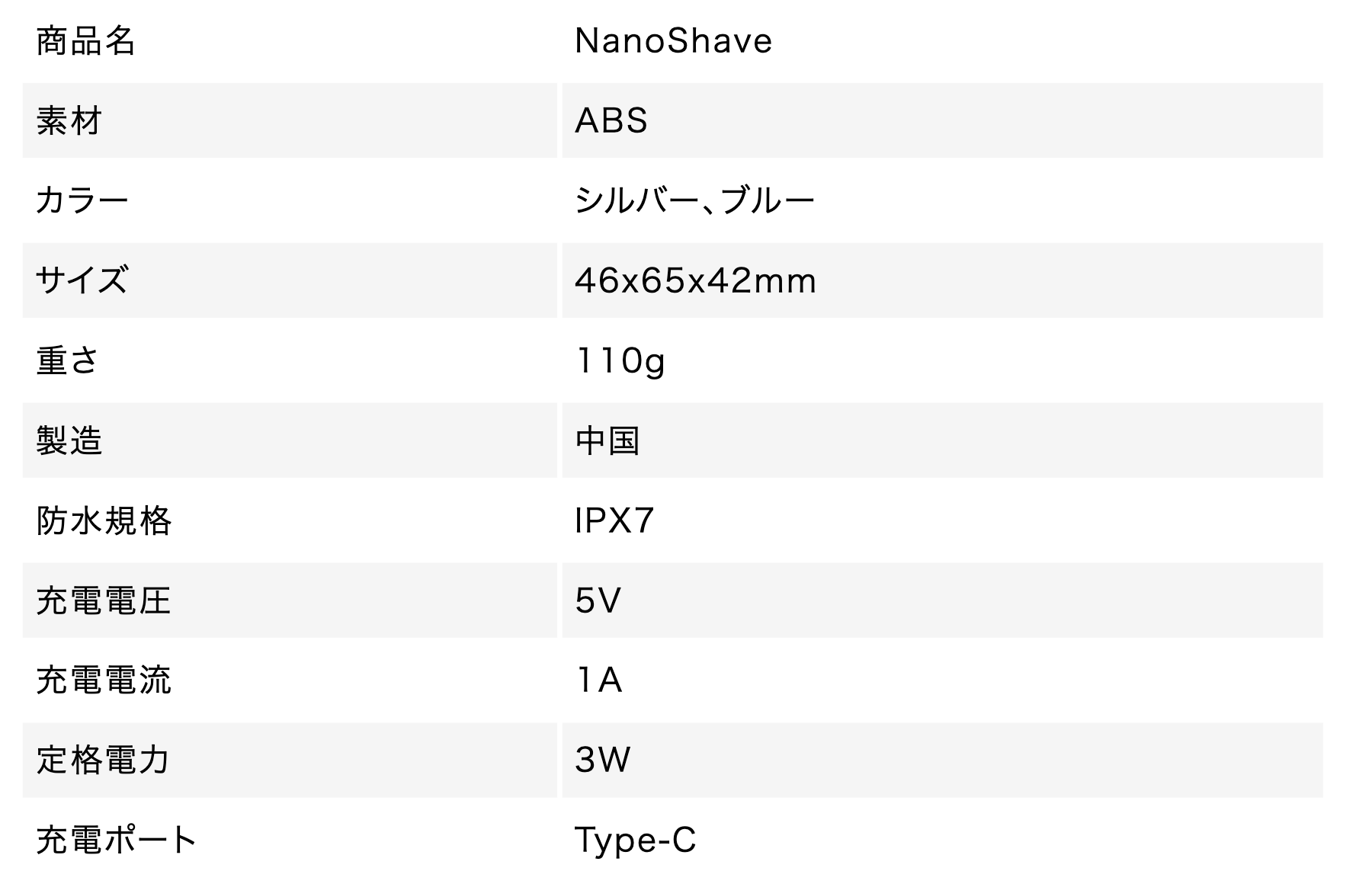
Task: Select the Type-C charging port value
Action: pyautogui.click(x=635, y=841)
